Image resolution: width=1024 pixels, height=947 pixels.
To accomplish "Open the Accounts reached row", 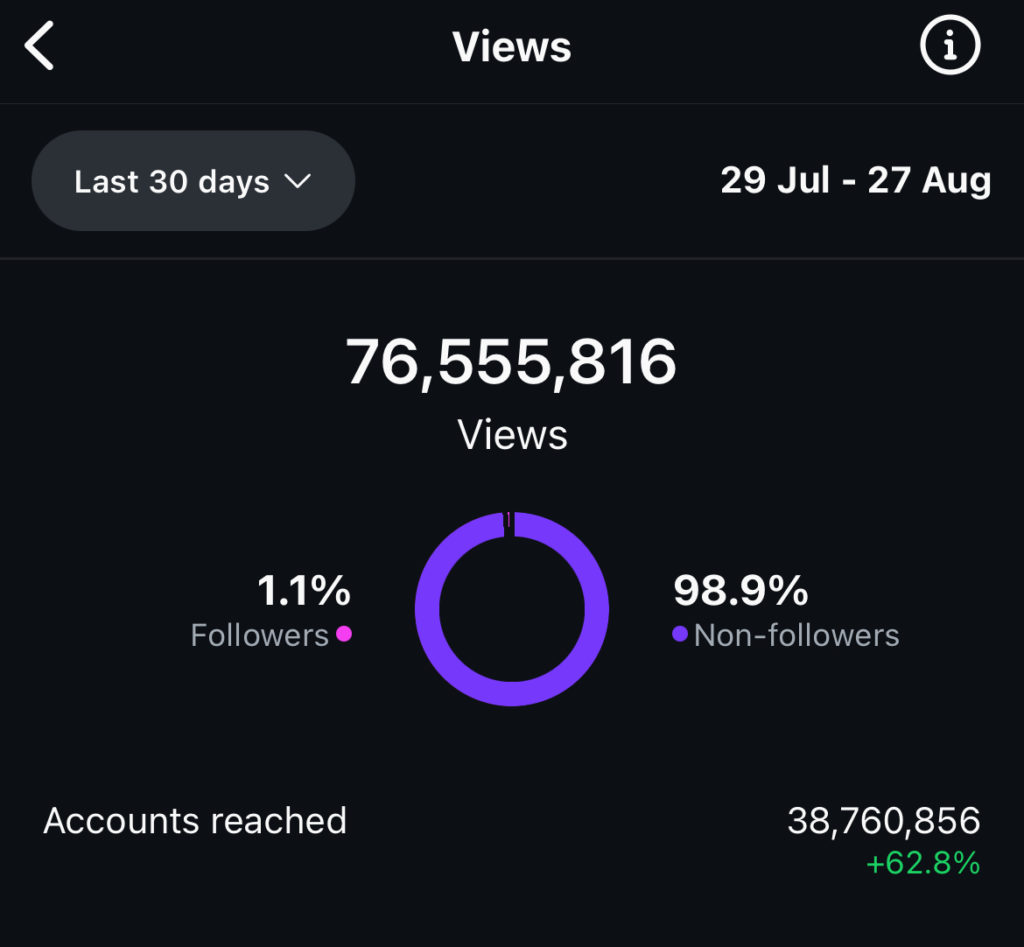I will [195, 821].
